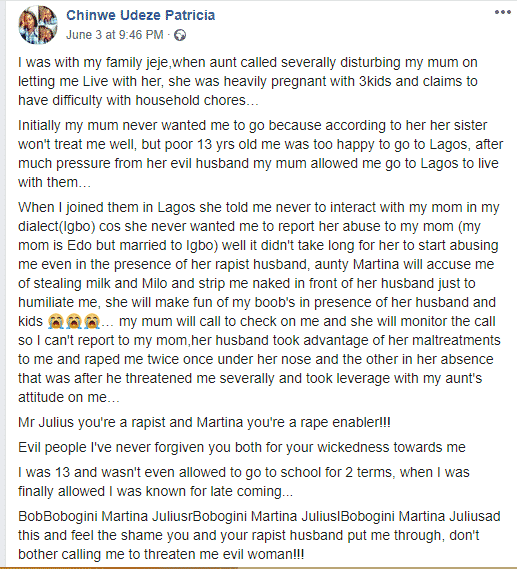Click the line 'Mr Julius you're a rapist'
The image size is (517, 569).
tap(204, 422)
